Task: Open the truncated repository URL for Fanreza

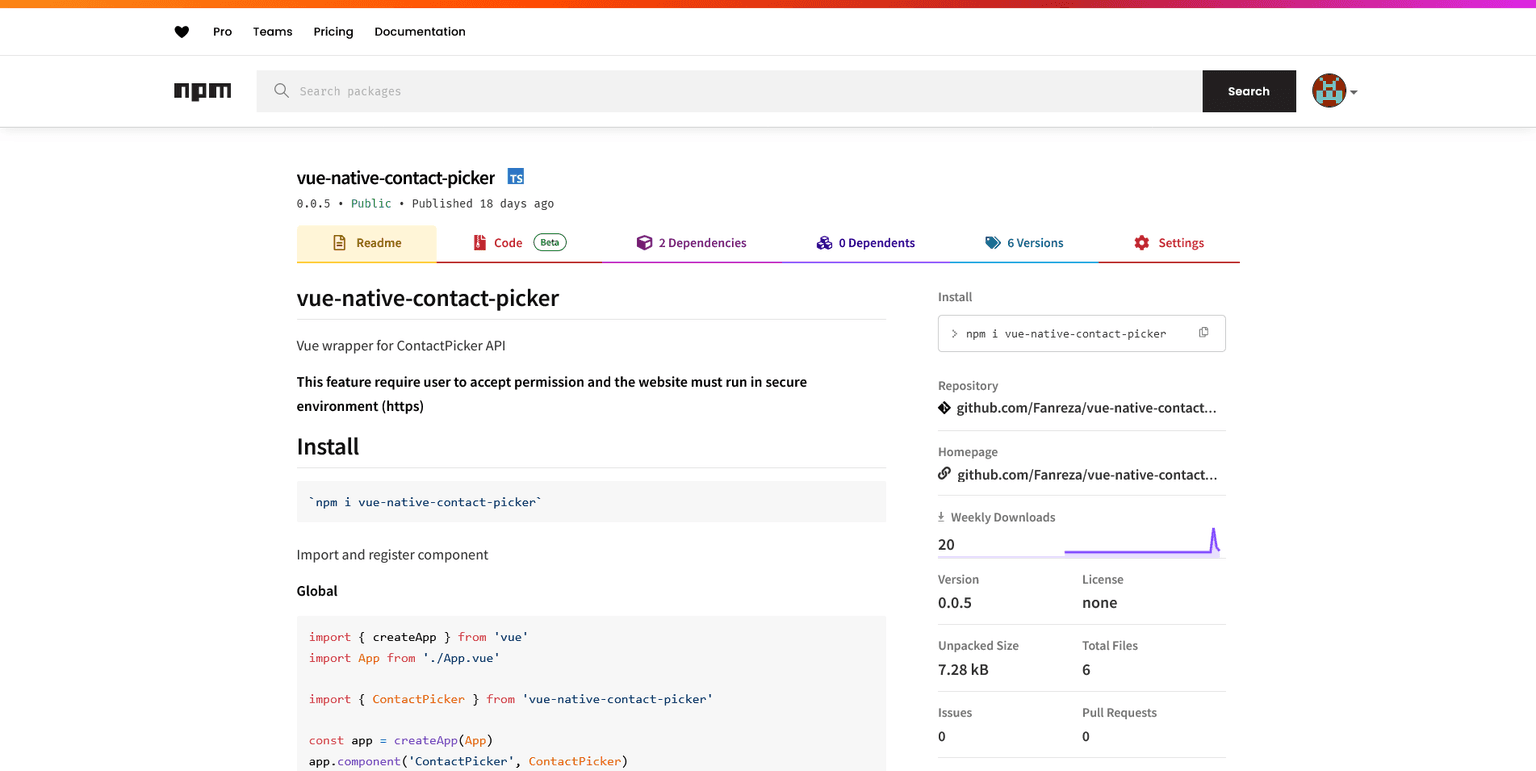Action: pyautogui.click(x=1087, y=407)
